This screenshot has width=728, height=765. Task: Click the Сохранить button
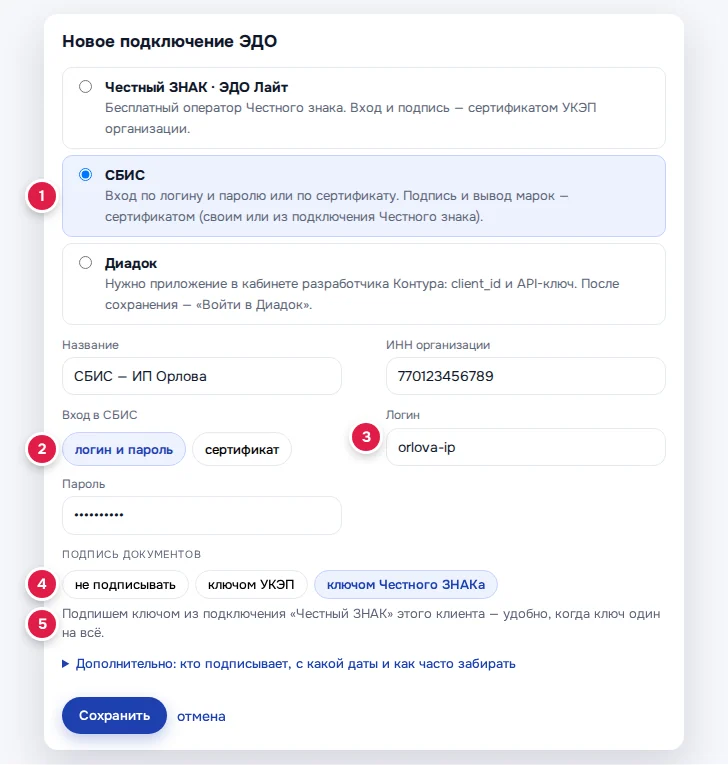coord(114,716)
